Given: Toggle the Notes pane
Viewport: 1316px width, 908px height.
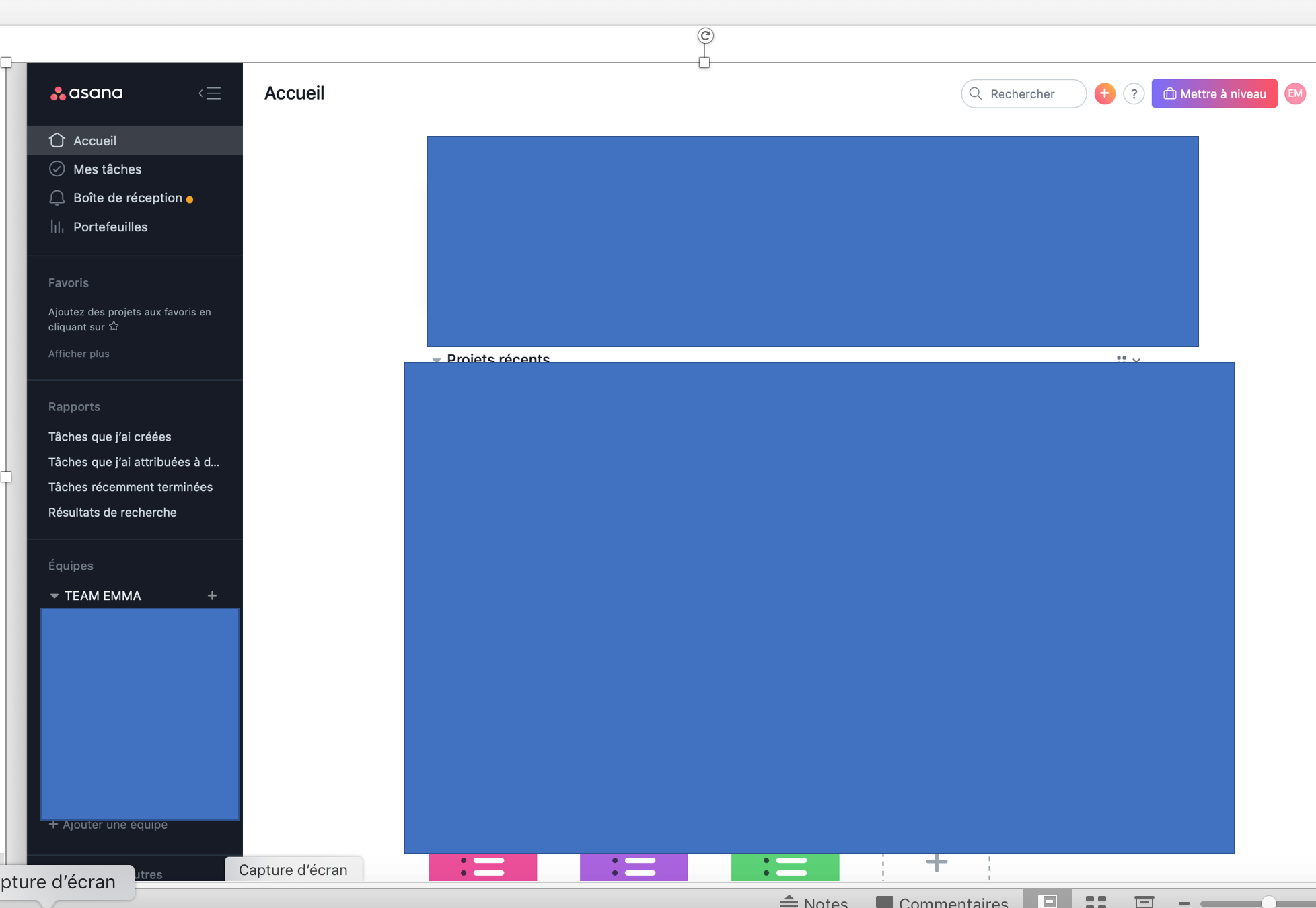Looking at the screenshot, I should click(x=814, y=901).
